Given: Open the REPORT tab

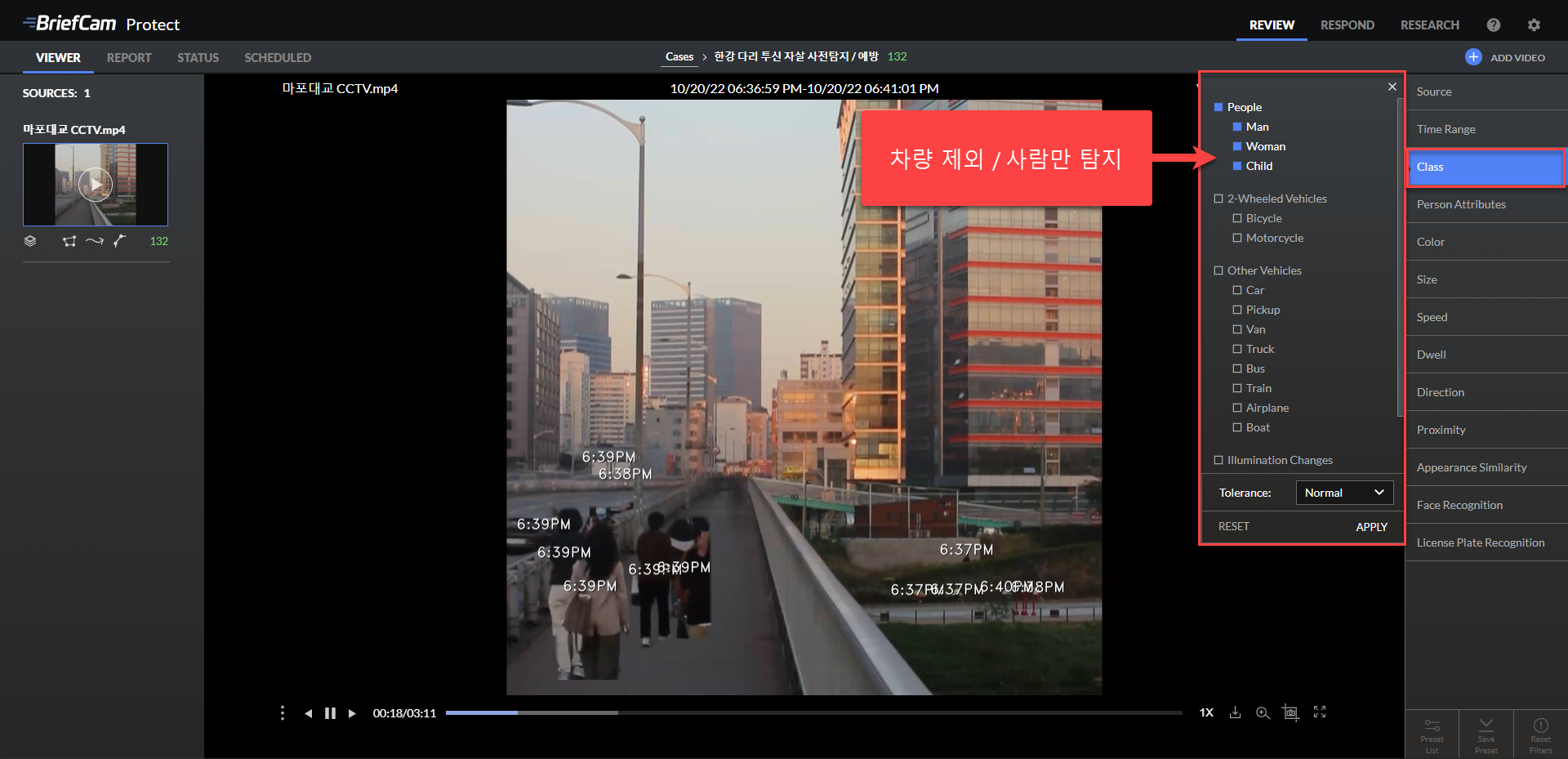Looking at the screenshot, I should point(129,58).
